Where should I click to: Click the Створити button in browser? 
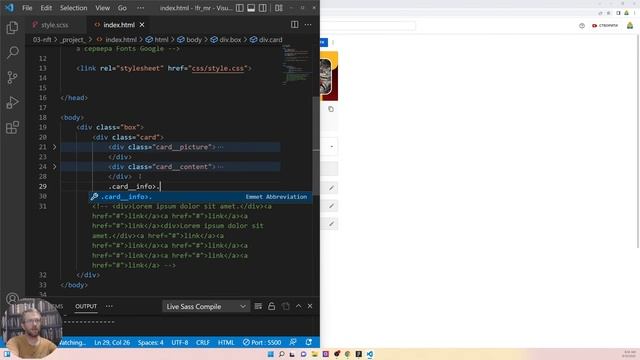click(605, 25)
